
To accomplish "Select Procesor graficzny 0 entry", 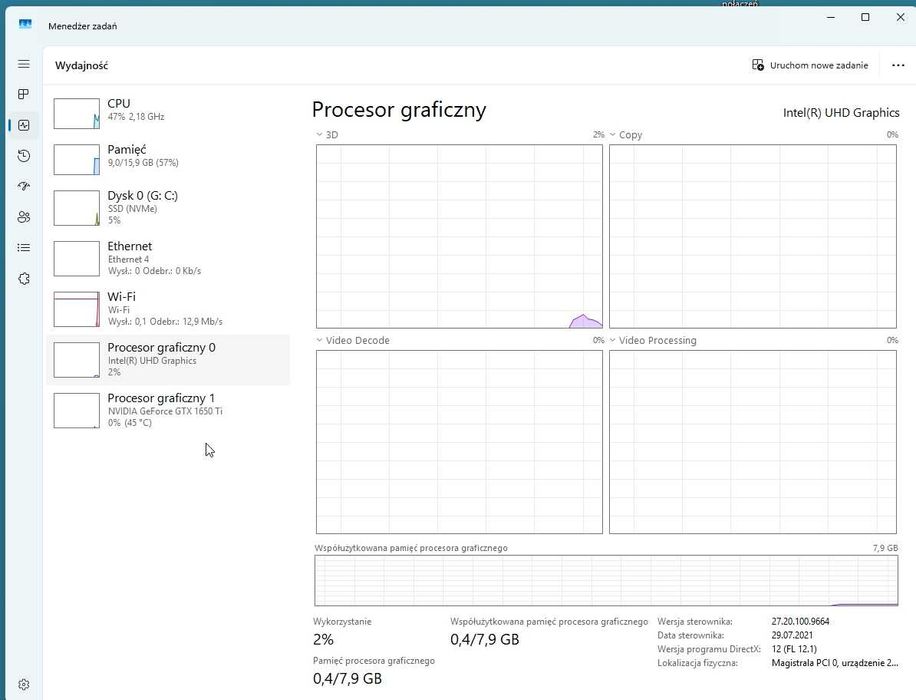I will [x=168, y=359].
